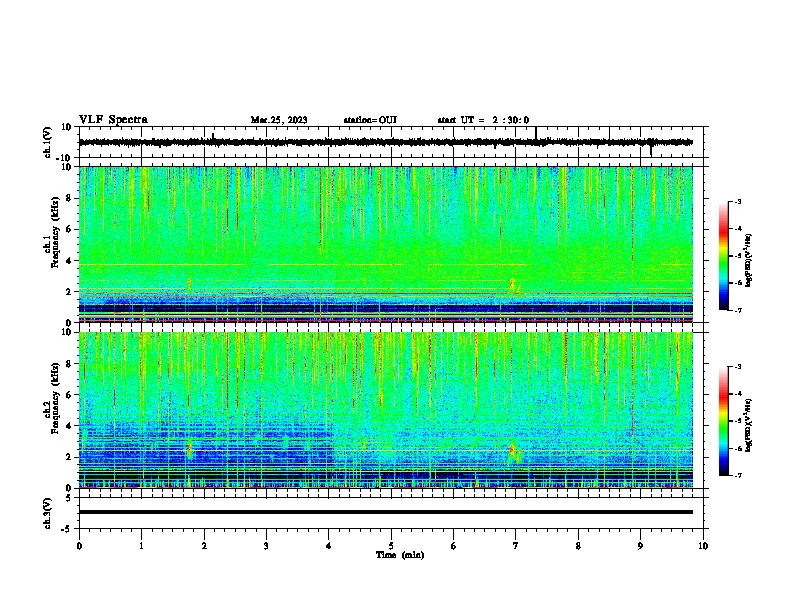Click the "5" tick on the time axis
Viewport: 792px width, 612px height.
391,546
